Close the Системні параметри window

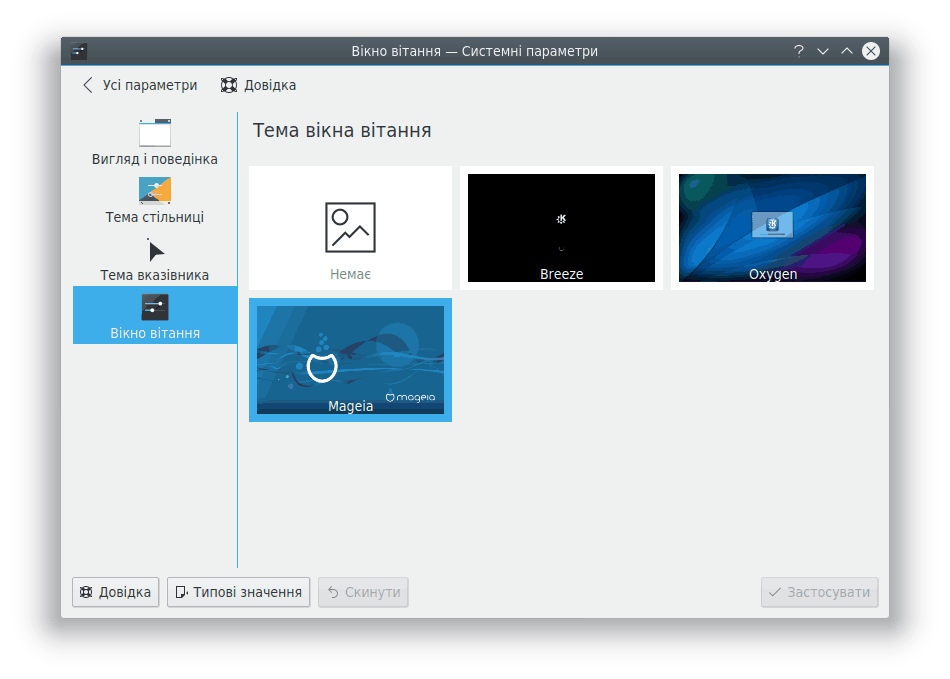point(871,51)
